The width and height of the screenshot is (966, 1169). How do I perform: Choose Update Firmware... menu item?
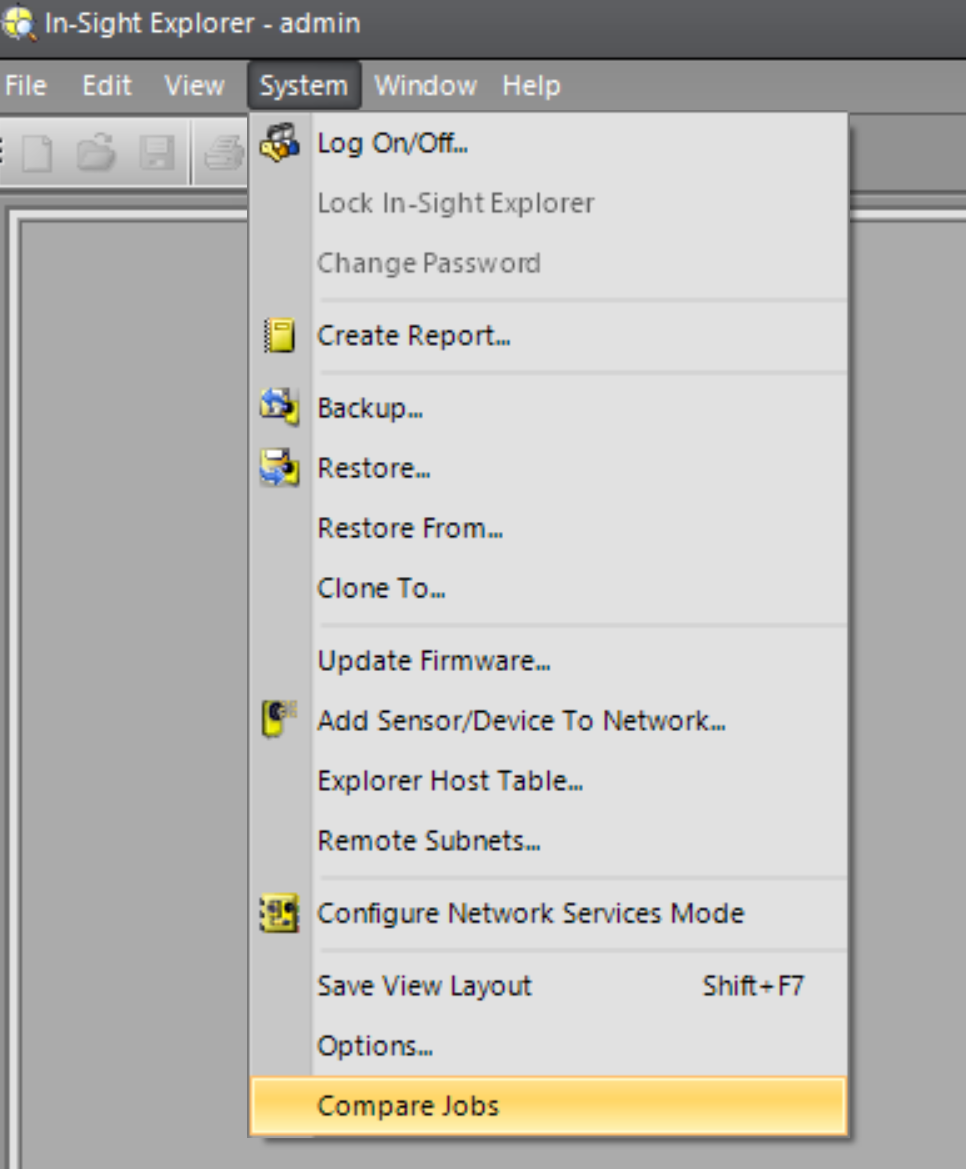click(x=434, y=661)
